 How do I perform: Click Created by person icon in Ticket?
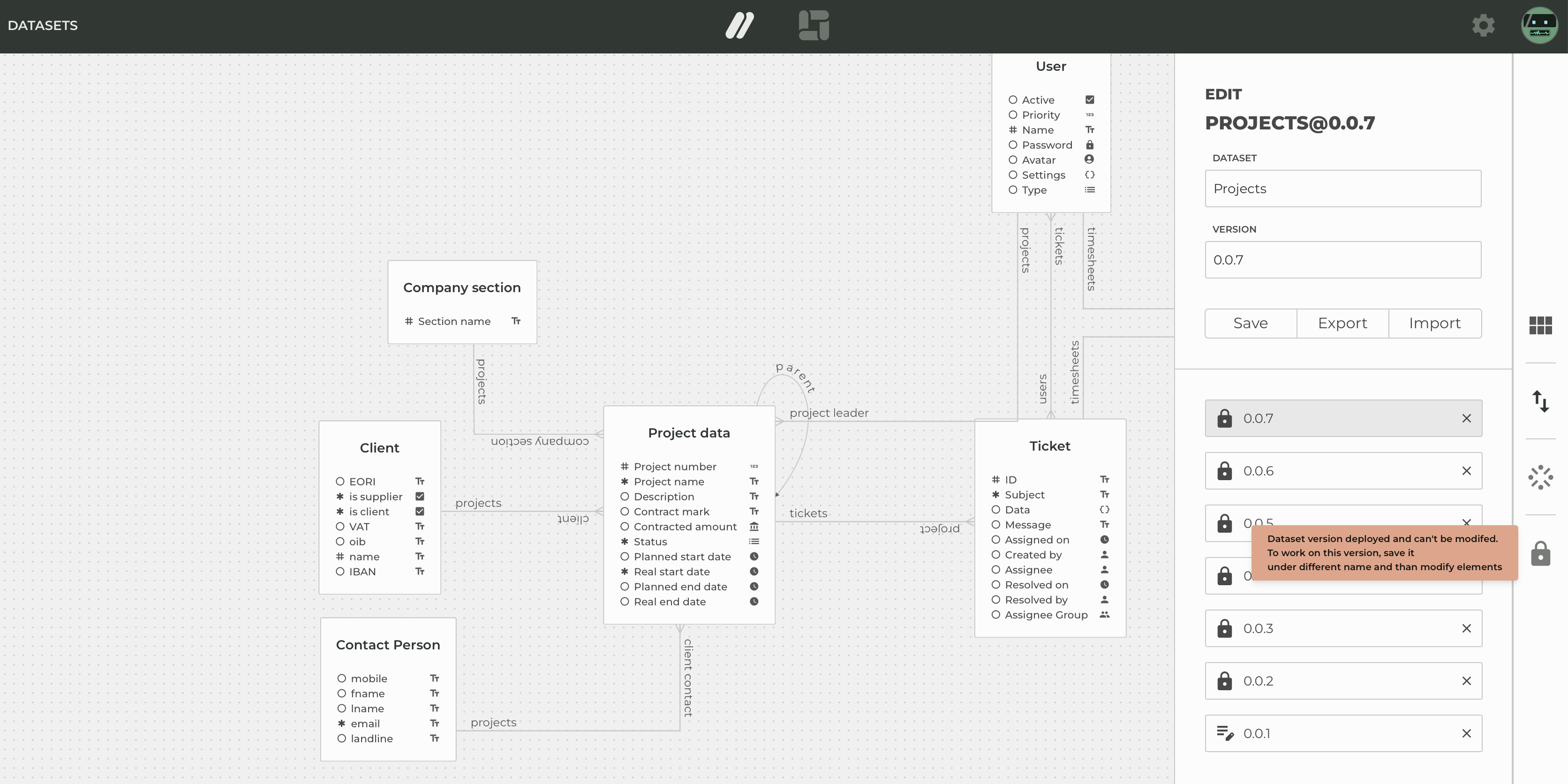tap(1105, 555)
